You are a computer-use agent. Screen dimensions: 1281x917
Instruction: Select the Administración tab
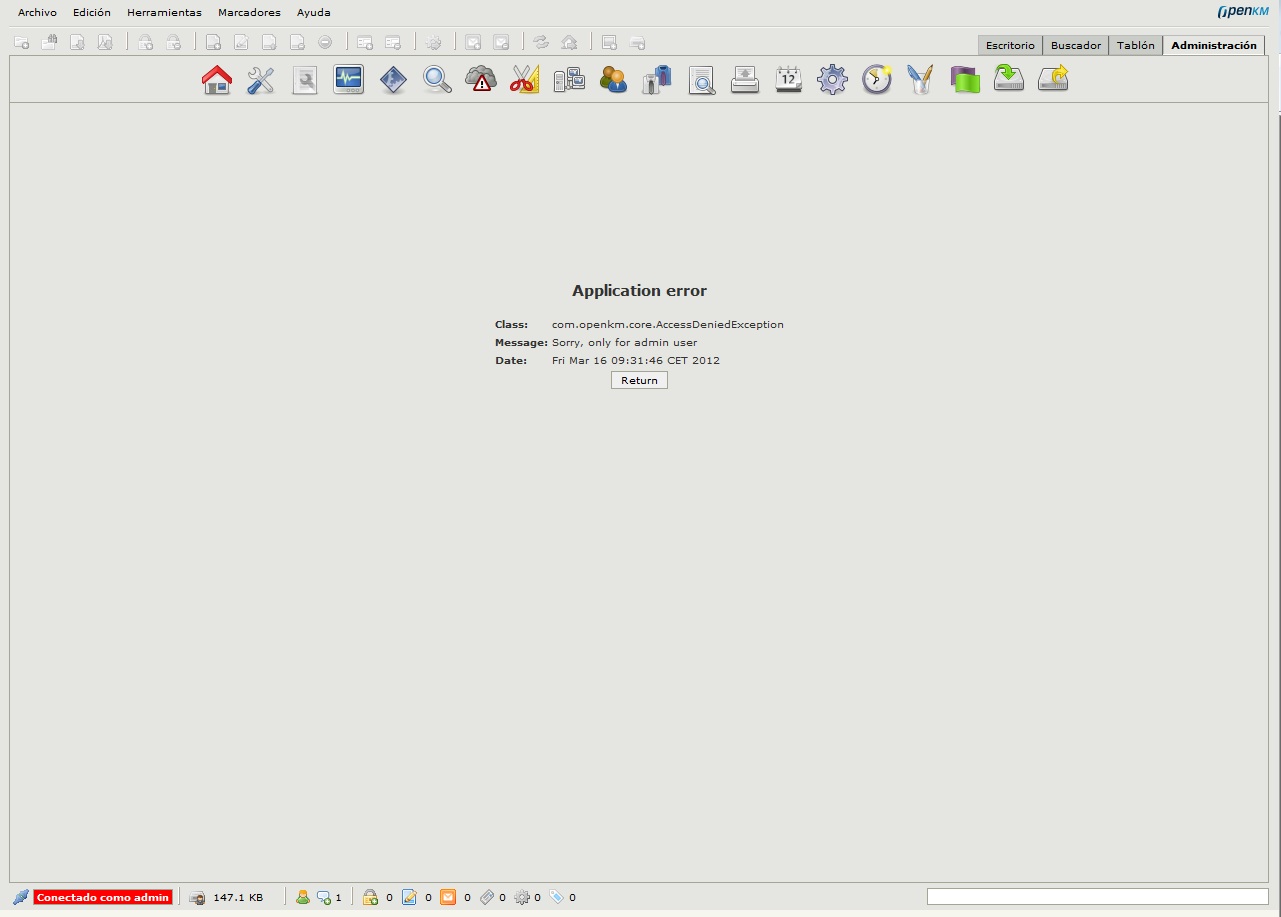(1214, 45)
